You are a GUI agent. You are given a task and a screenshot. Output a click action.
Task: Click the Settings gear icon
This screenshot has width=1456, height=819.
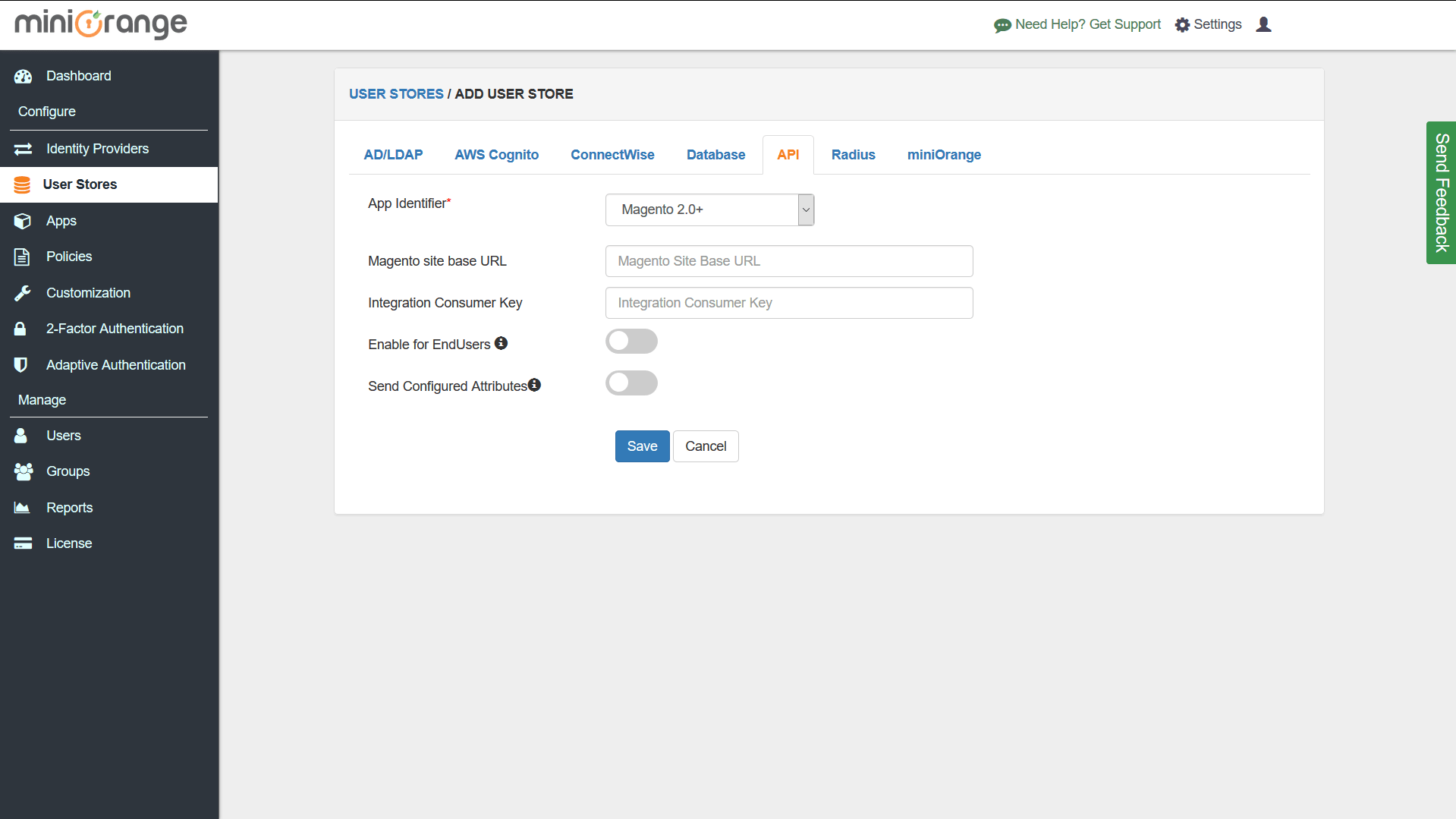click(1182, 25)
